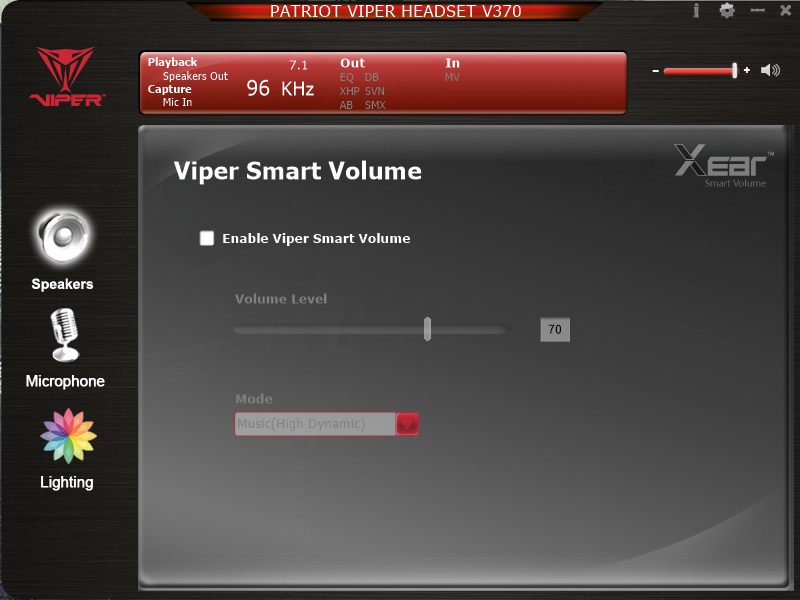800x600 pixels.
Task: Open settings gear icon at top
Action: click(x=727, y=11)
